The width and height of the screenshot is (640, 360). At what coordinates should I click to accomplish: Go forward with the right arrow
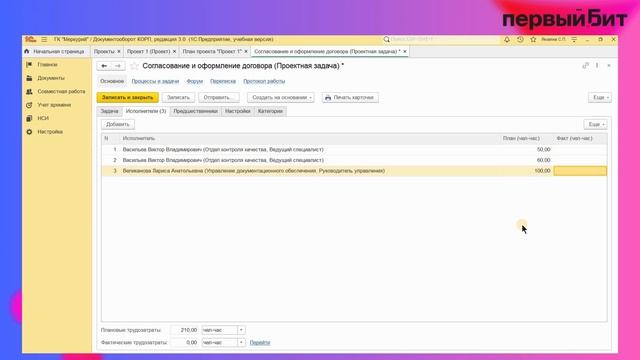point(118,66)
